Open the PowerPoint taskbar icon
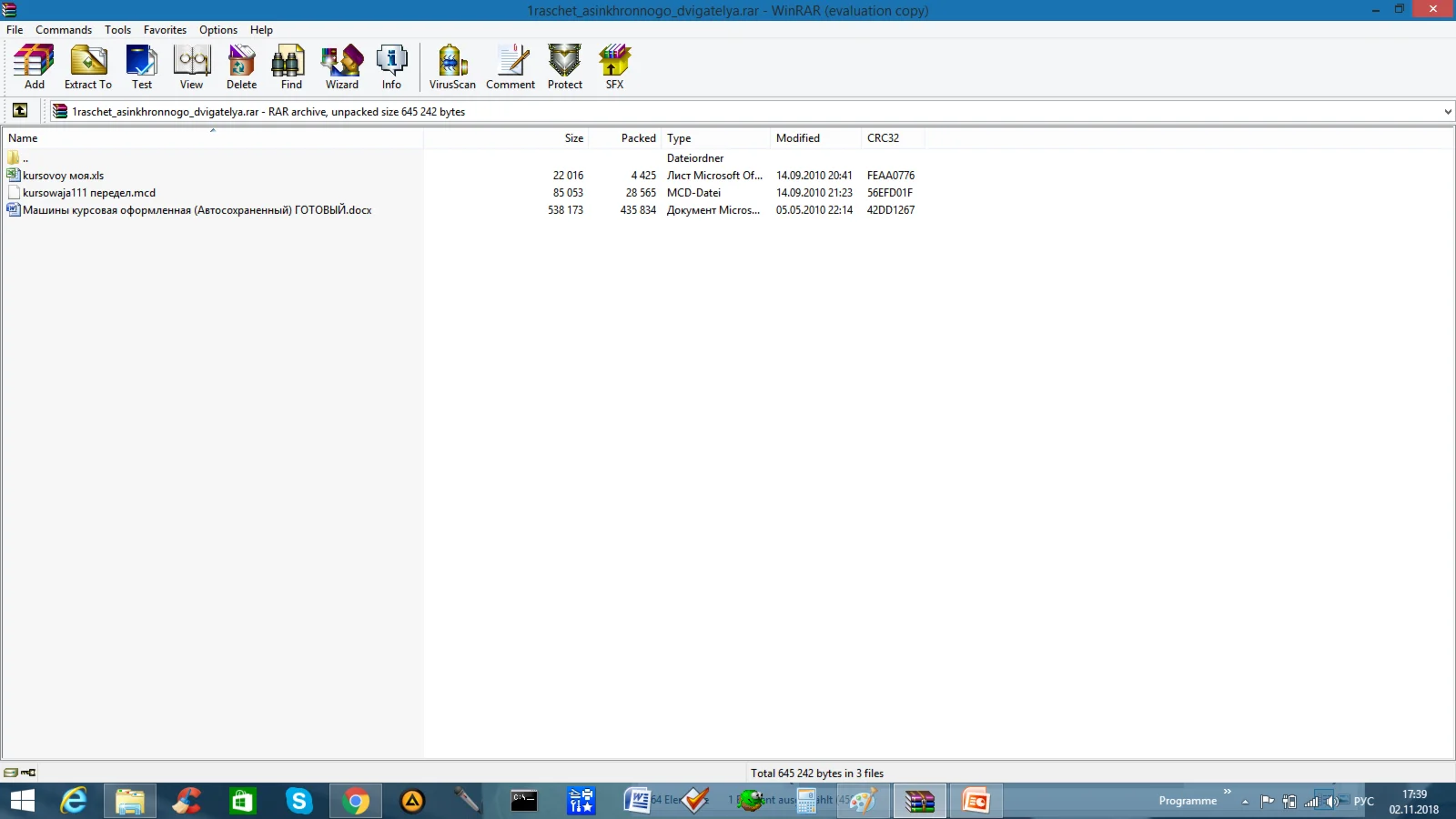Viewport: 1456px width, 819px height. 976,801
